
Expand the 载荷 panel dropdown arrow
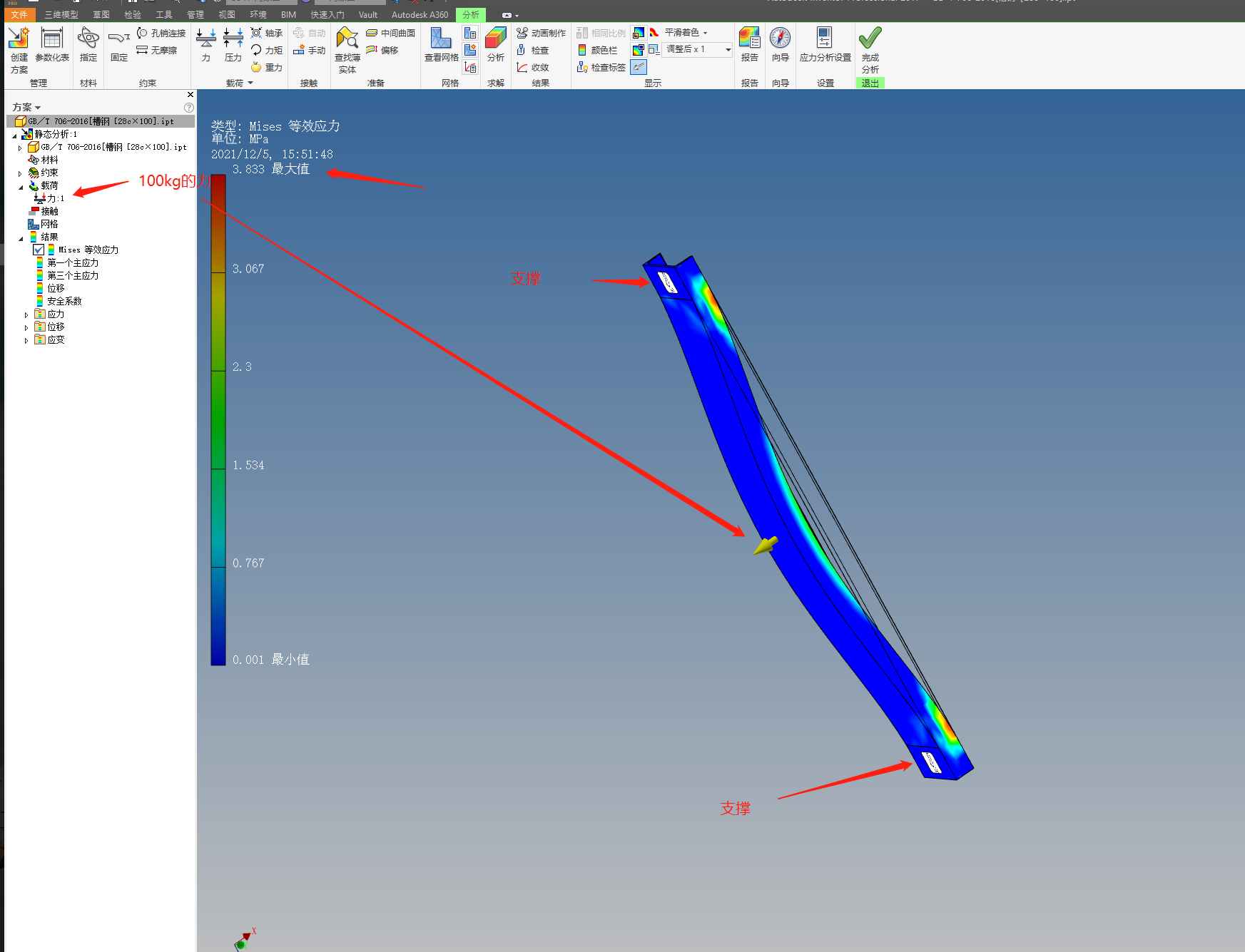[250, 83]
